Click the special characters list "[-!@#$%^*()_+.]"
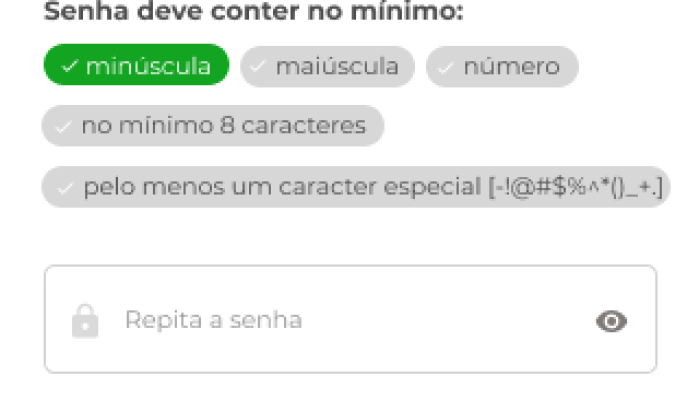The image size is (699, 400). click(x=575, y=187)
